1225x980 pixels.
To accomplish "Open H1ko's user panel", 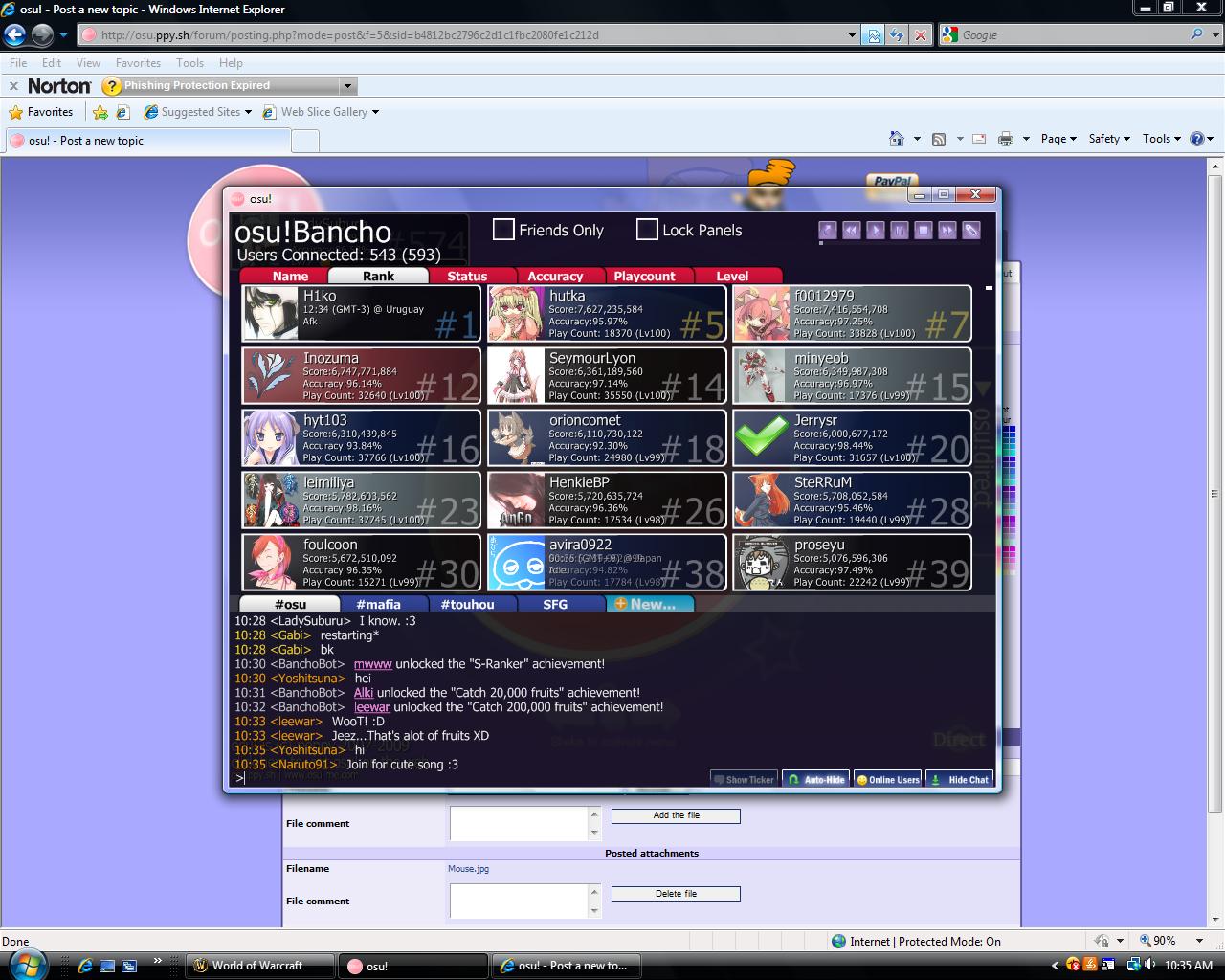I will point(361,313).
